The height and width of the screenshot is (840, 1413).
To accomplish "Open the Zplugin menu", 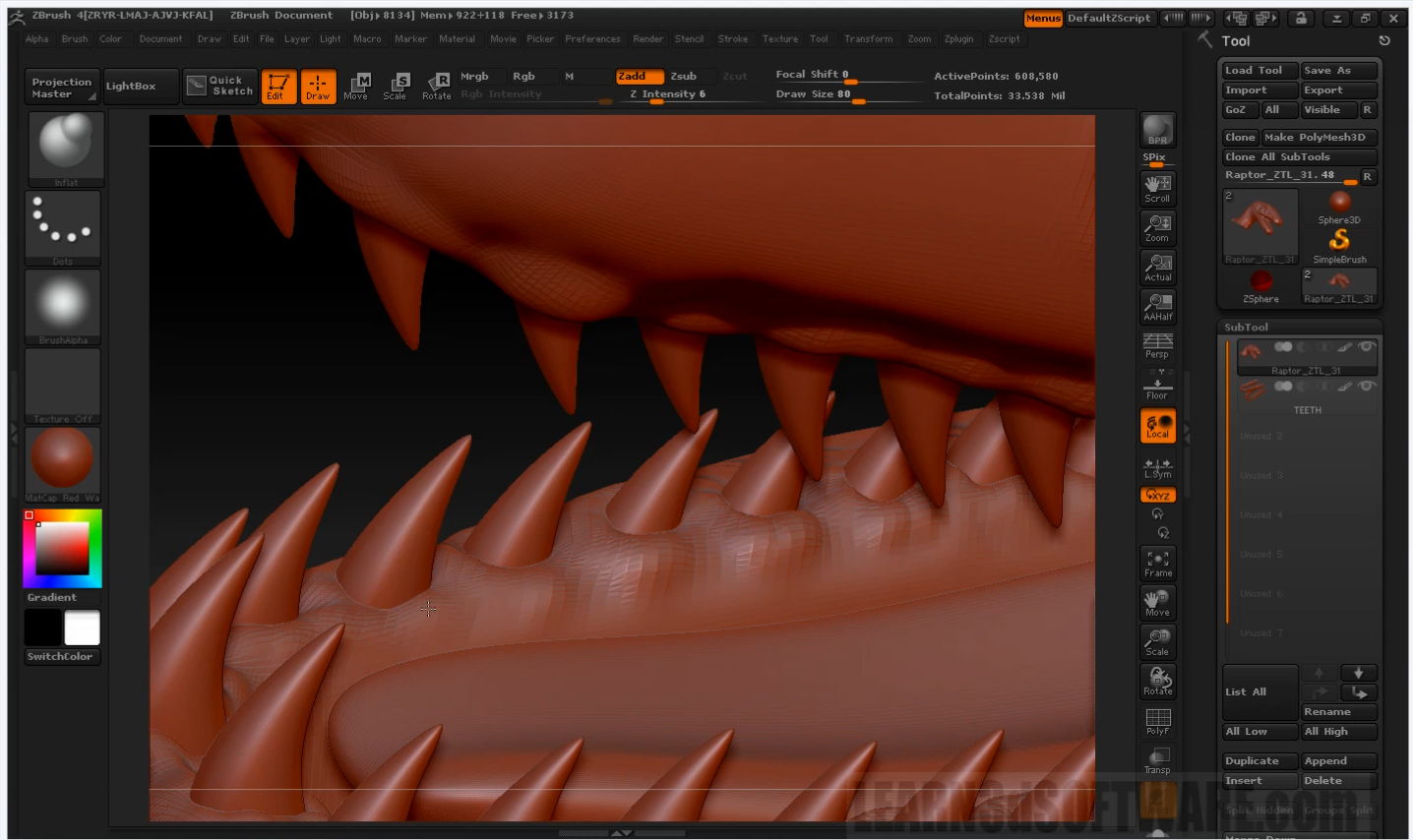I will (x=957, y=39).
